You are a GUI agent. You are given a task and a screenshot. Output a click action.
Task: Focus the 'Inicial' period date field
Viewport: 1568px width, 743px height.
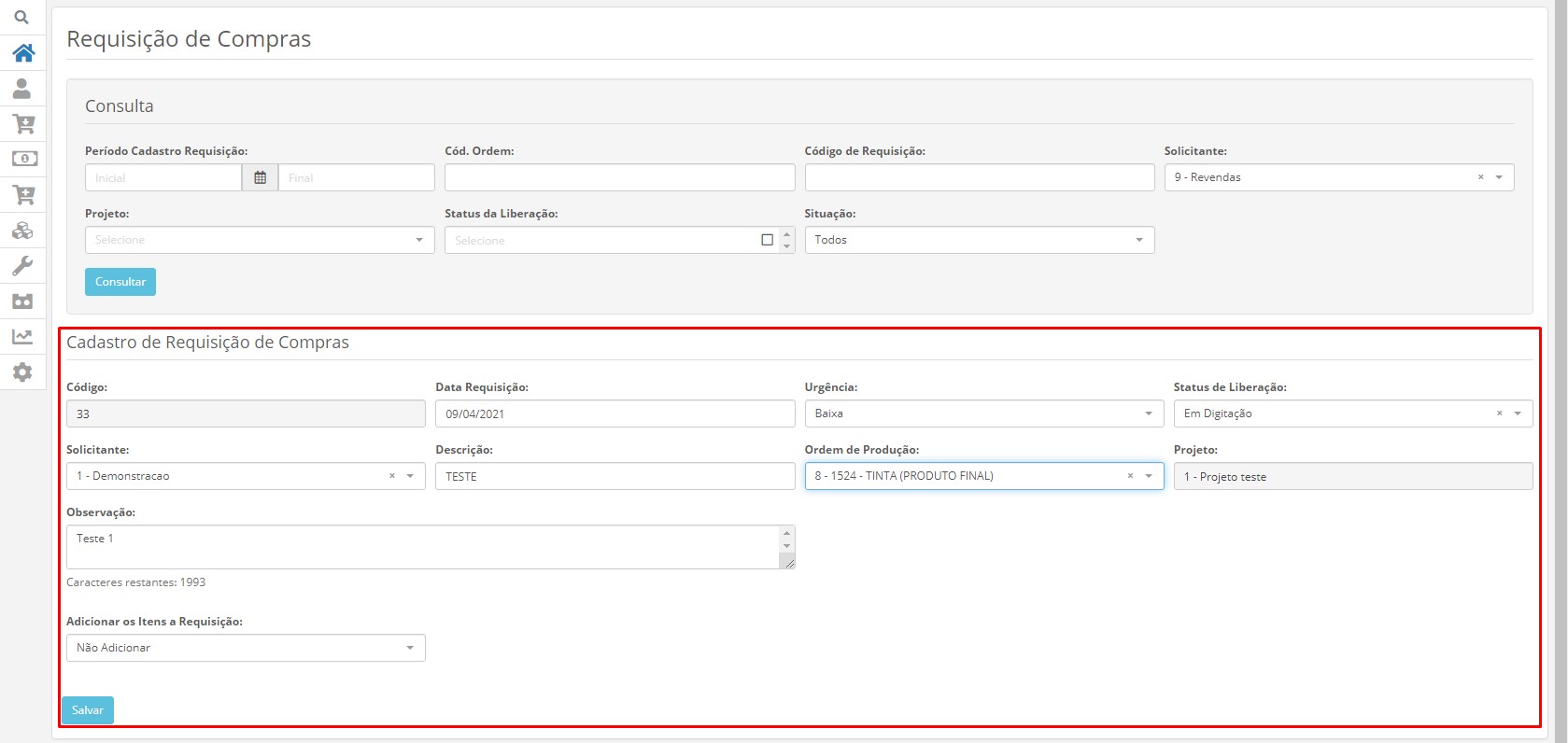click(x=163, y=177)
